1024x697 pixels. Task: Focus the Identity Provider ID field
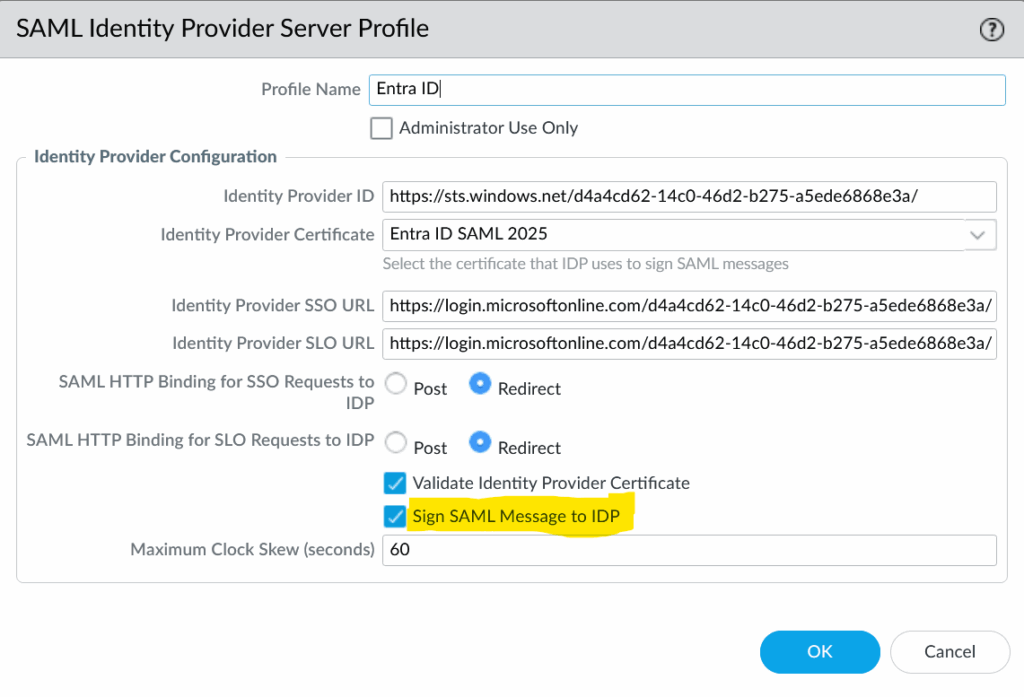pos(689,197)
